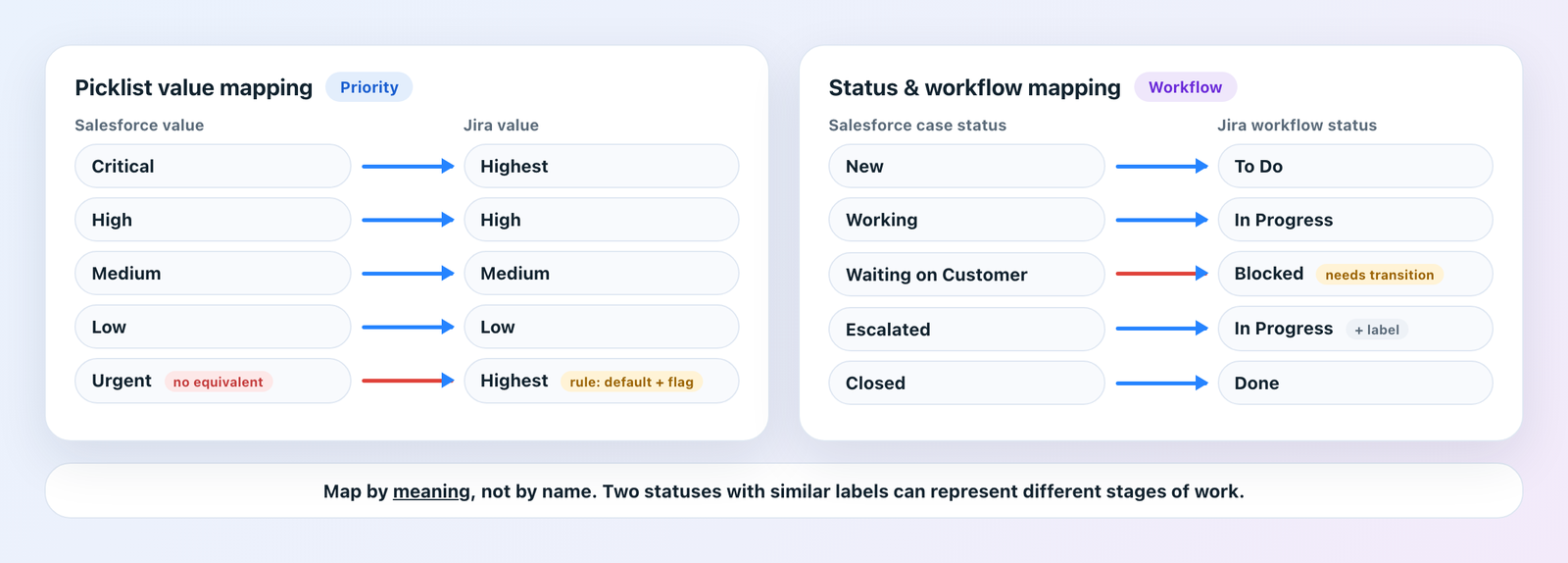The width and height of the screenshot is (1568, 563).
Task: Click the Blocked workflow status
Action: pyautogui.click(x=1355, y=274)
